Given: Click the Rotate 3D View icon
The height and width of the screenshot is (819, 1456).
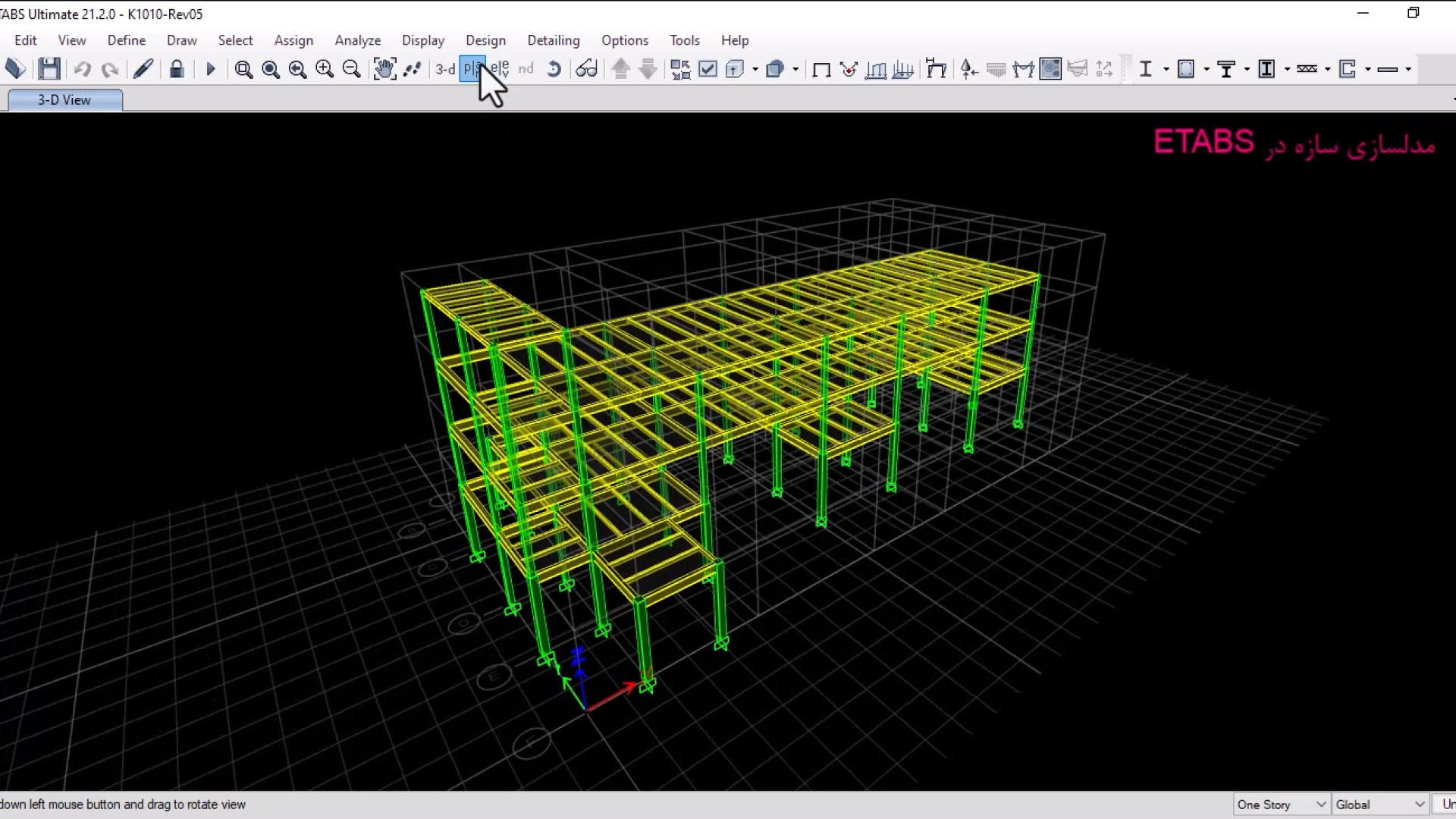Looking at the screenshot, I should [554, 70].
